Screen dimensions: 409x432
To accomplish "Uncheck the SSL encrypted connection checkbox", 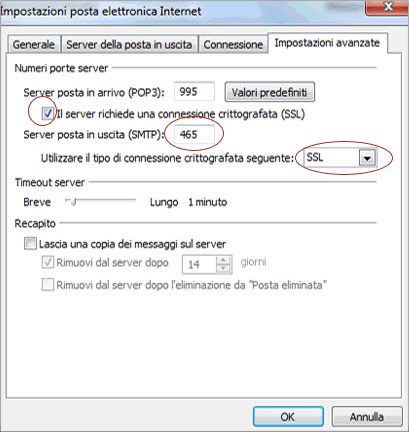I will [47, 114].
